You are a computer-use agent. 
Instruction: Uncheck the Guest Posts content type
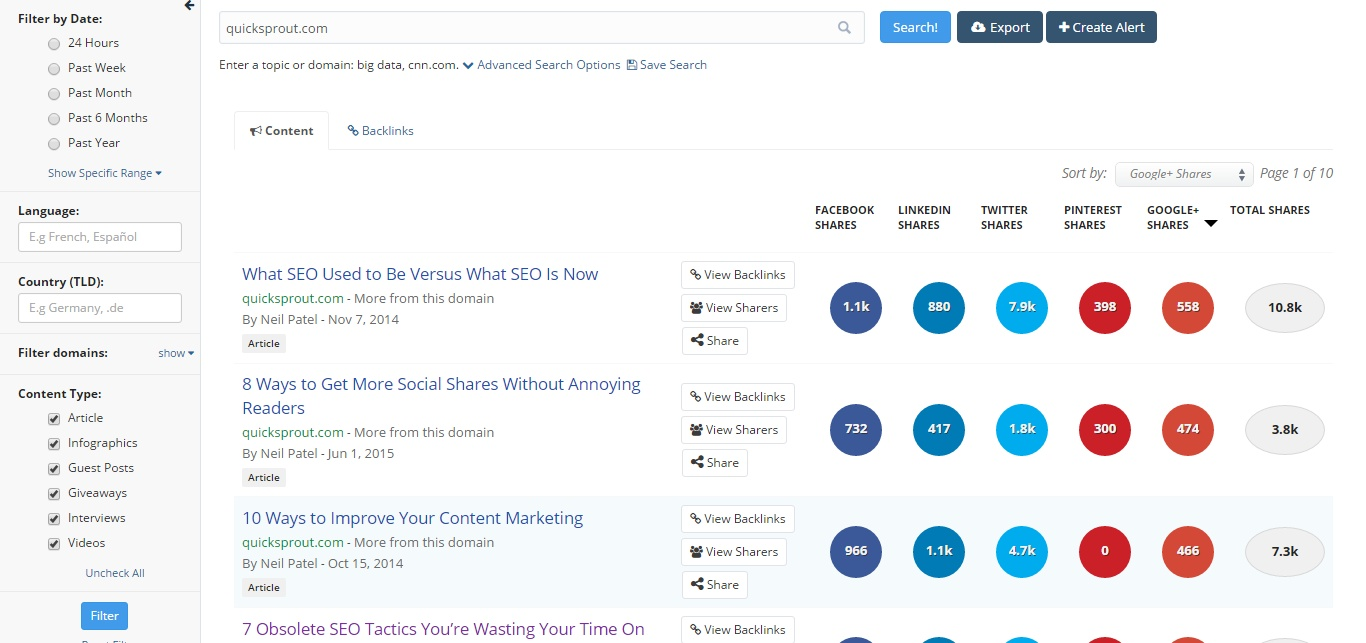coord(54,468)
